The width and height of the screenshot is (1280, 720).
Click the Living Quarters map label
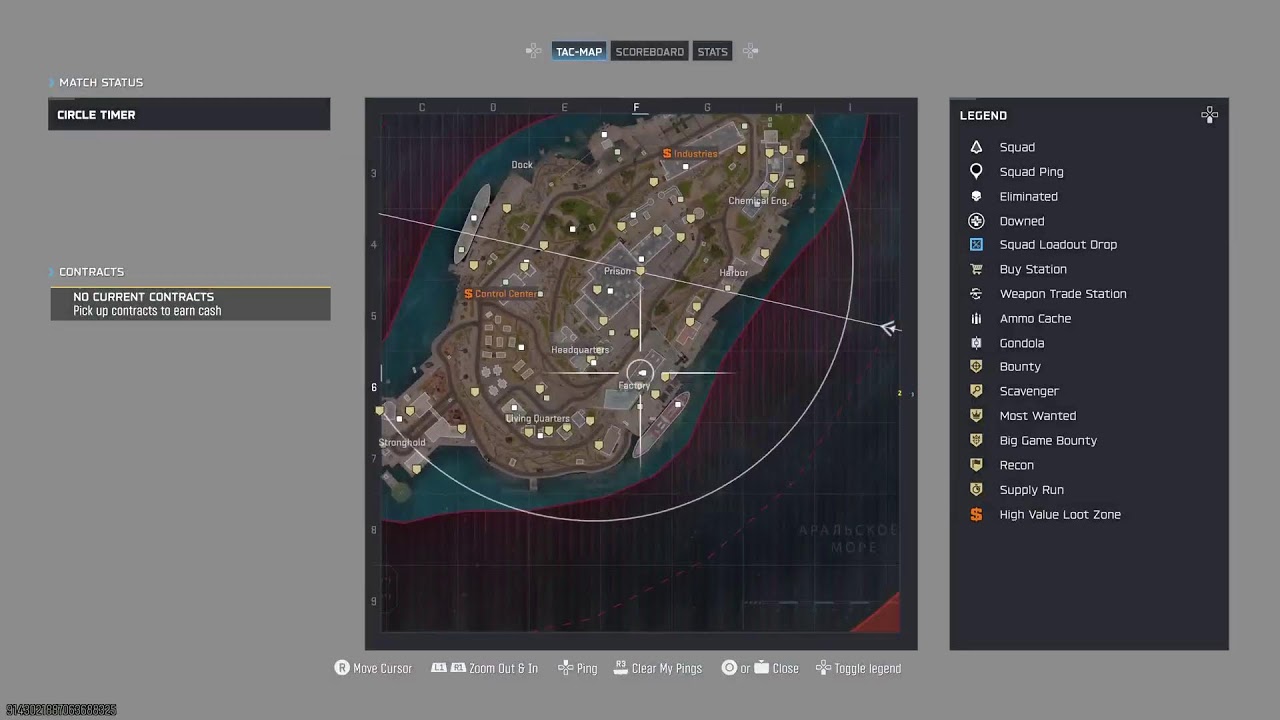[538, 419]
